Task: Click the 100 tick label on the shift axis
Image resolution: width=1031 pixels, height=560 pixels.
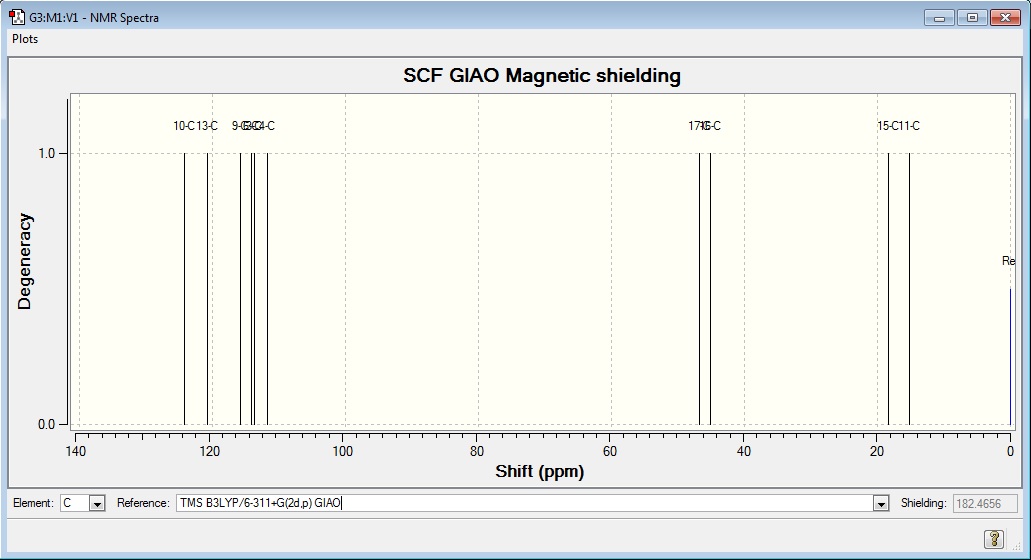Action: click(343, 451)
